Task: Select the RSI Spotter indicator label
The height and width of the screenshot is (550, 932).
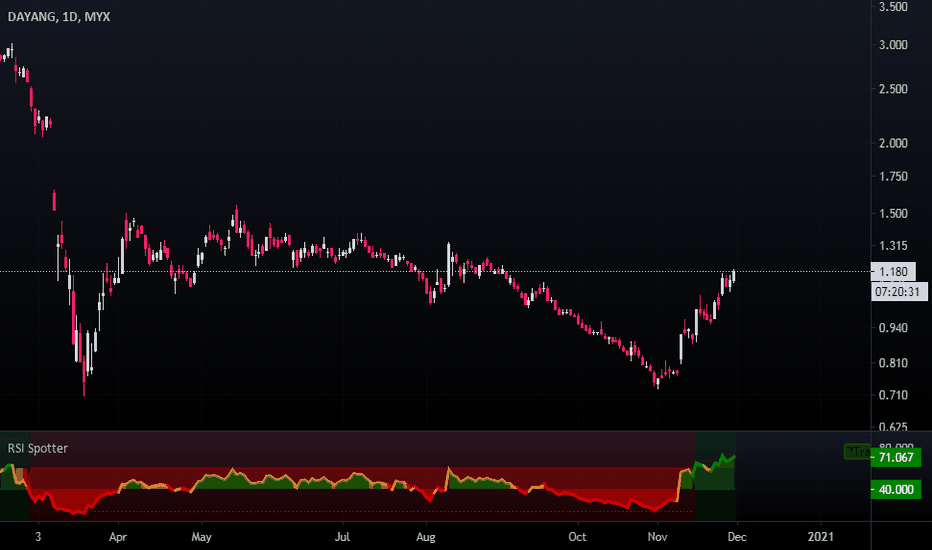Action: click(37, 448)
